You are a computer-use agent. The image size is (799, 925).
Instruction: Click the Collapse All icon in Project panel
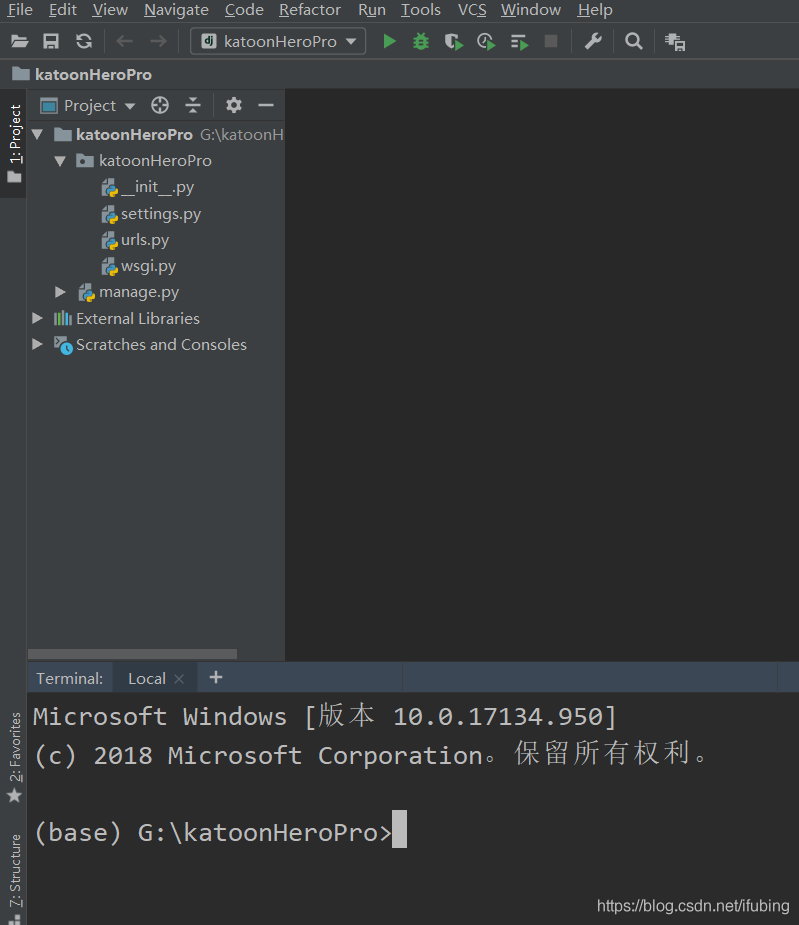click(193, 106)
